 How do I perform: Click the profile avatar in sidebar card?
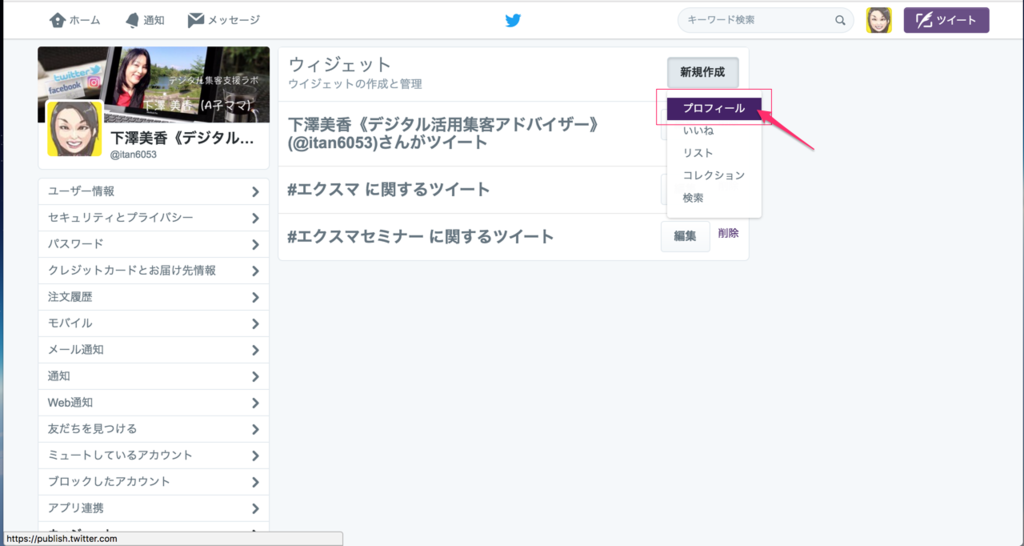click(74, 128)
